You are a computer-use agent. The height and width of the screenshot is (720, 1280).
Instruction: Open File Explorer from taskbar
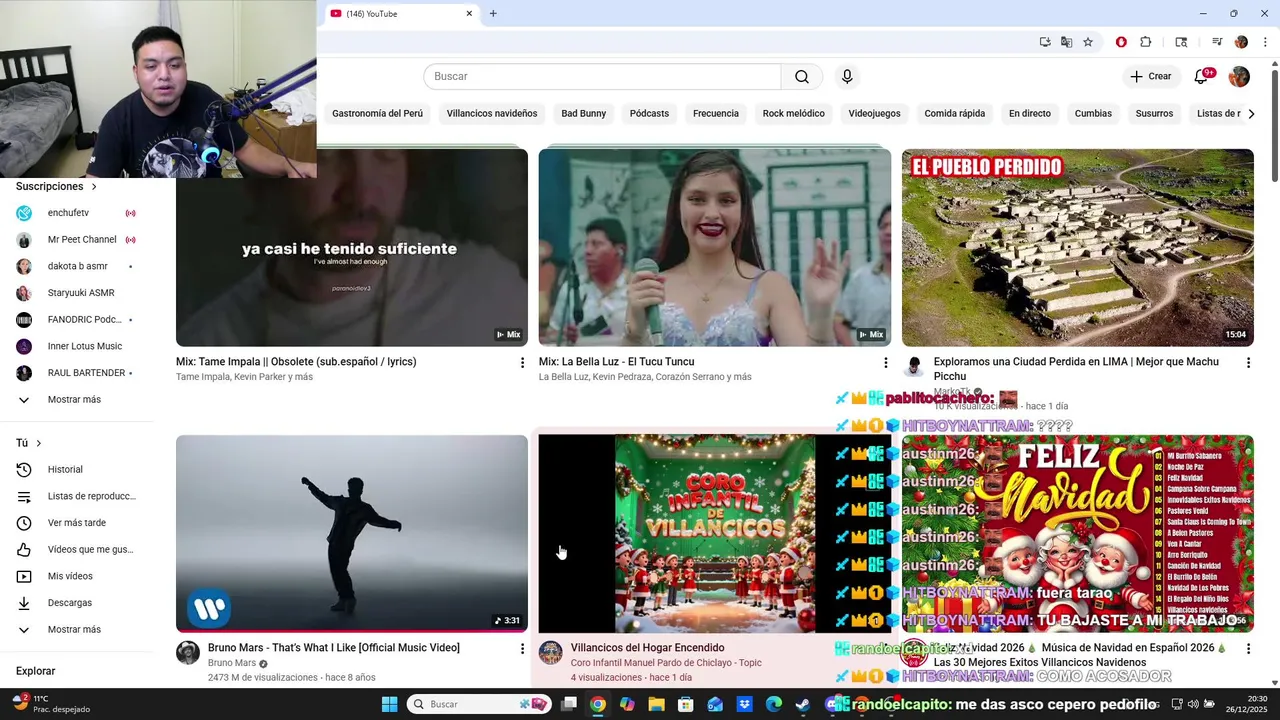(x=656, y=704)
